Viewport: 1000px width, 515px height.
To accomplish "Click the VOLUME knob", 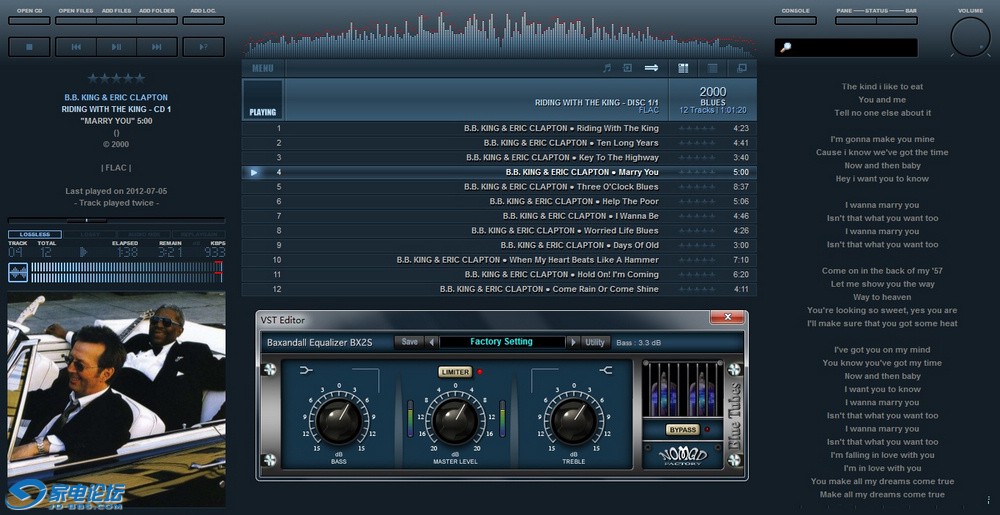I will coord(970,37).
